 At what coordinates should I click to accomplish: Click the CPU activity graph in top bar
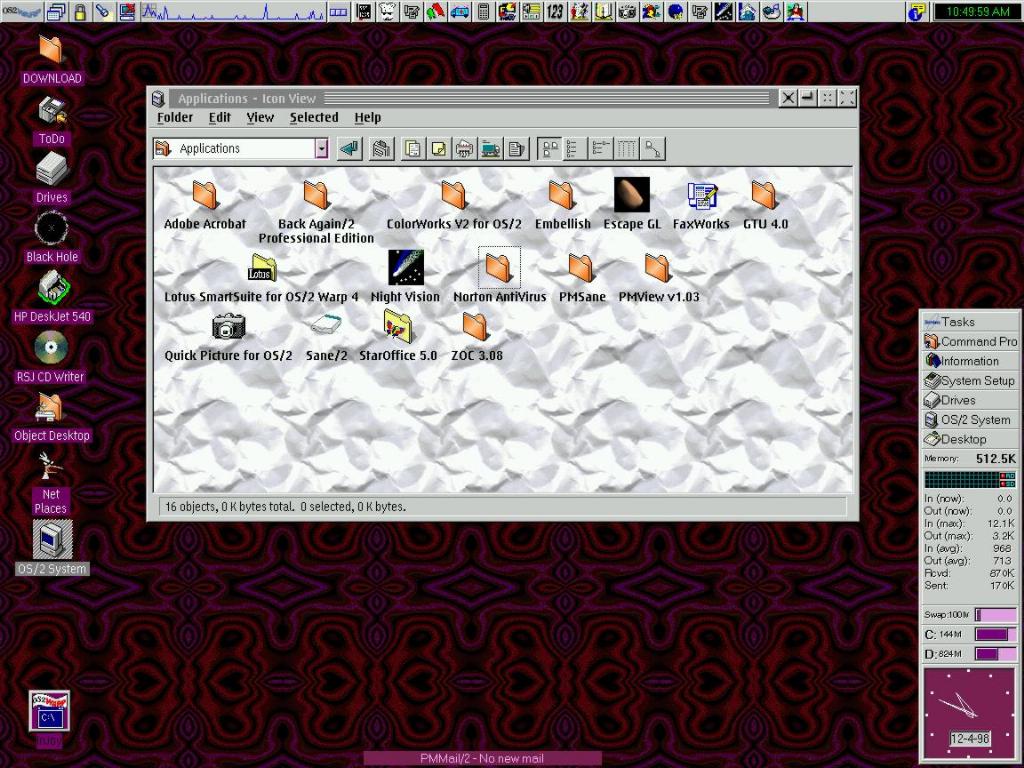(x=232, y=11)
